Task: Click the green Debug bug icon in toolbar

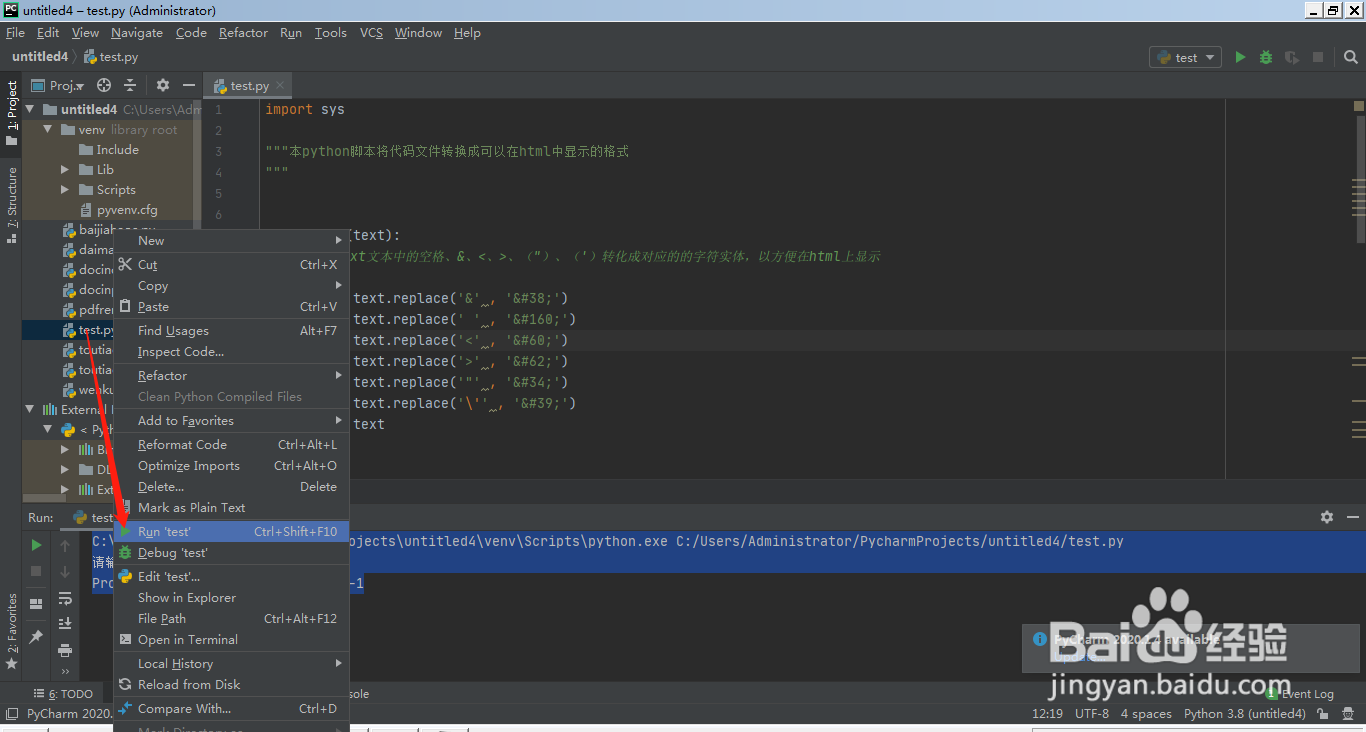Action: (x=1266, y=58)
